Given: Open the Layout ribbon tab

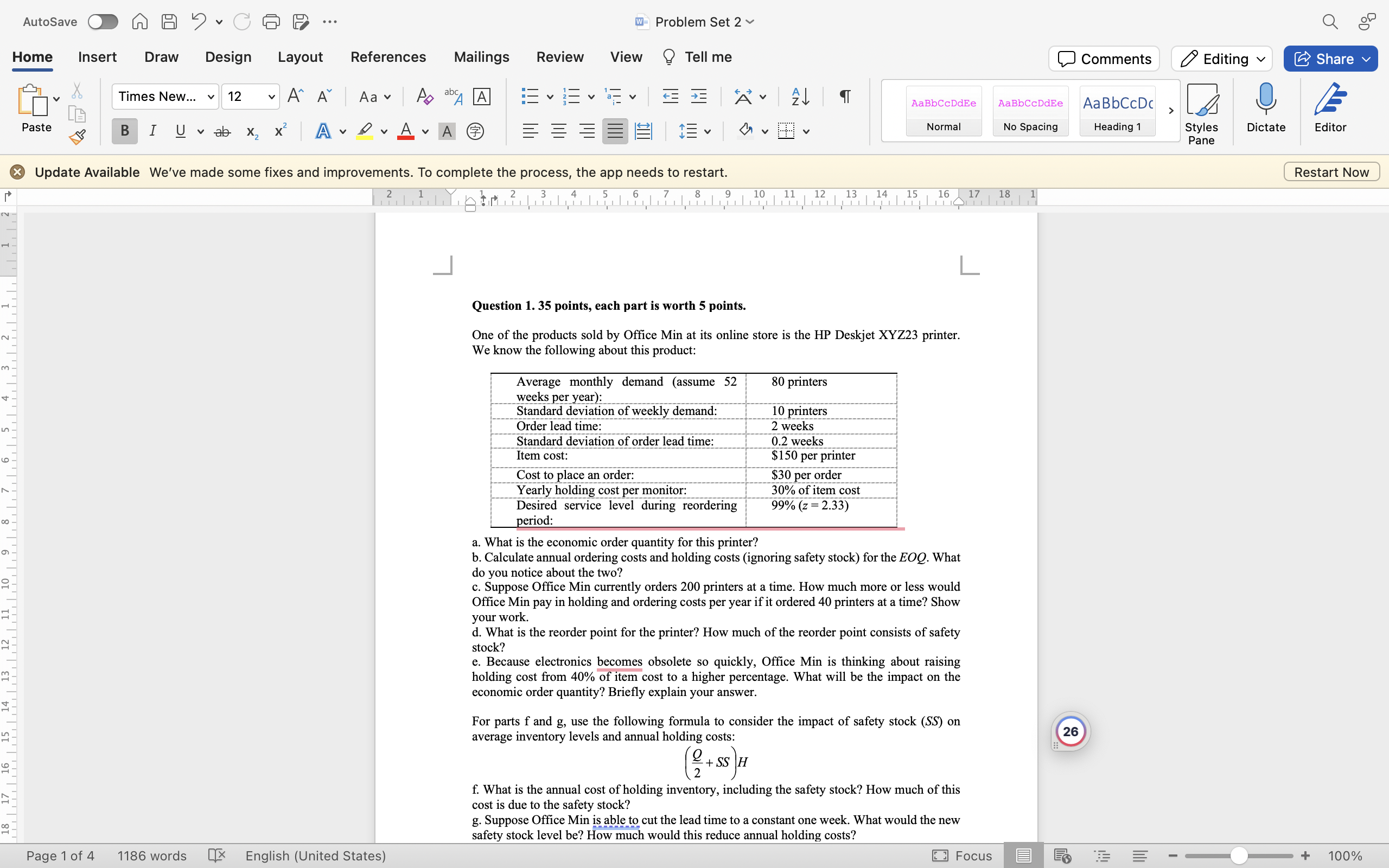Looking at the screenshot, I should 300,57.
